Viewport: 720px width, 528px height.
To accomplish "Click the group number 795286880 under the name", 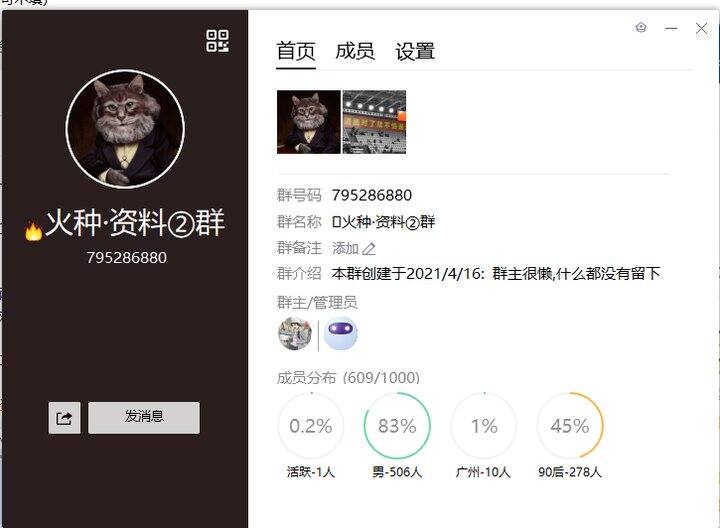I will pyautogui.click(x=126, y=258).
